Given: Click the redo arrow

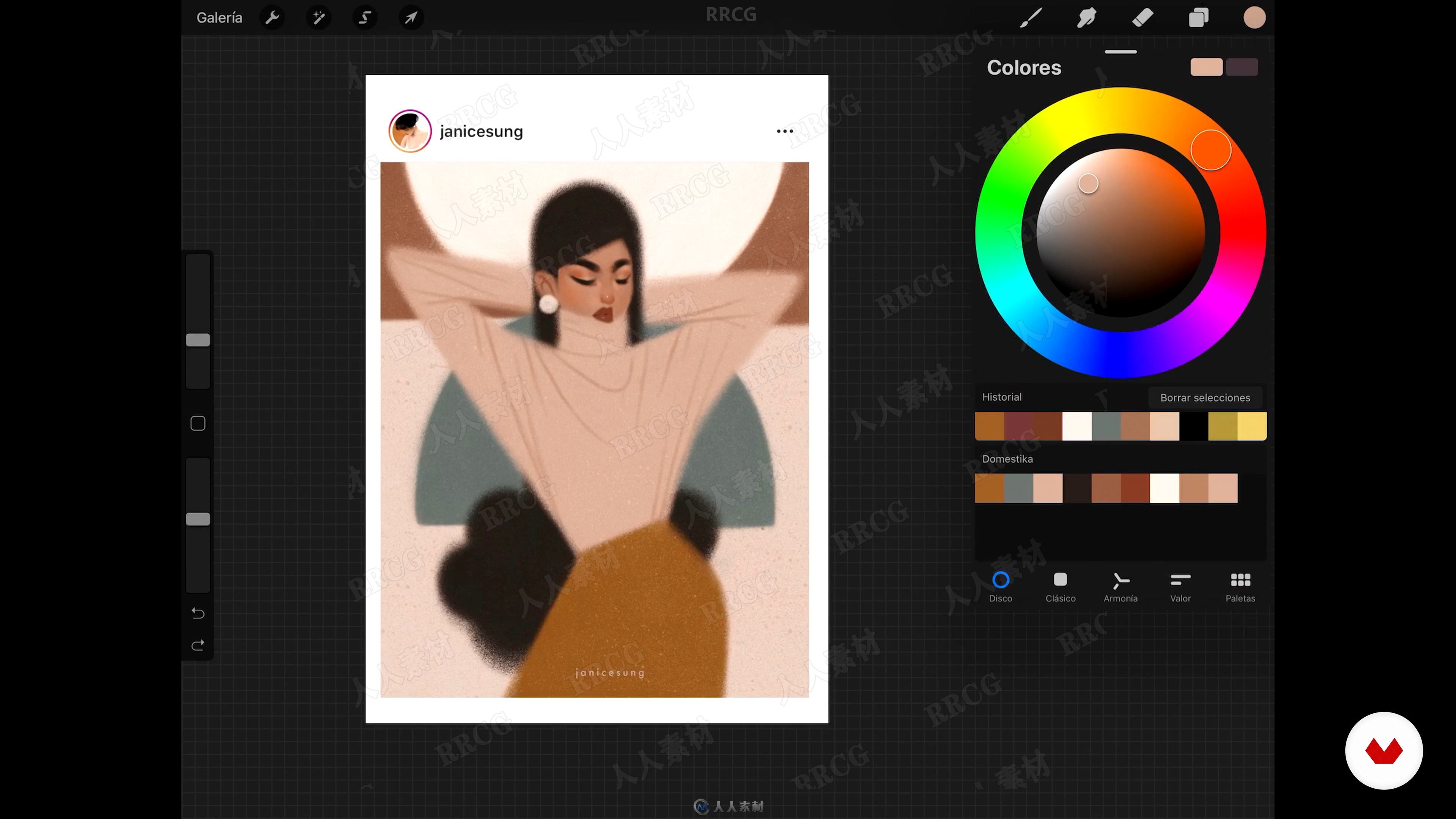Looking at the screenshot, I should coord(198,645).
